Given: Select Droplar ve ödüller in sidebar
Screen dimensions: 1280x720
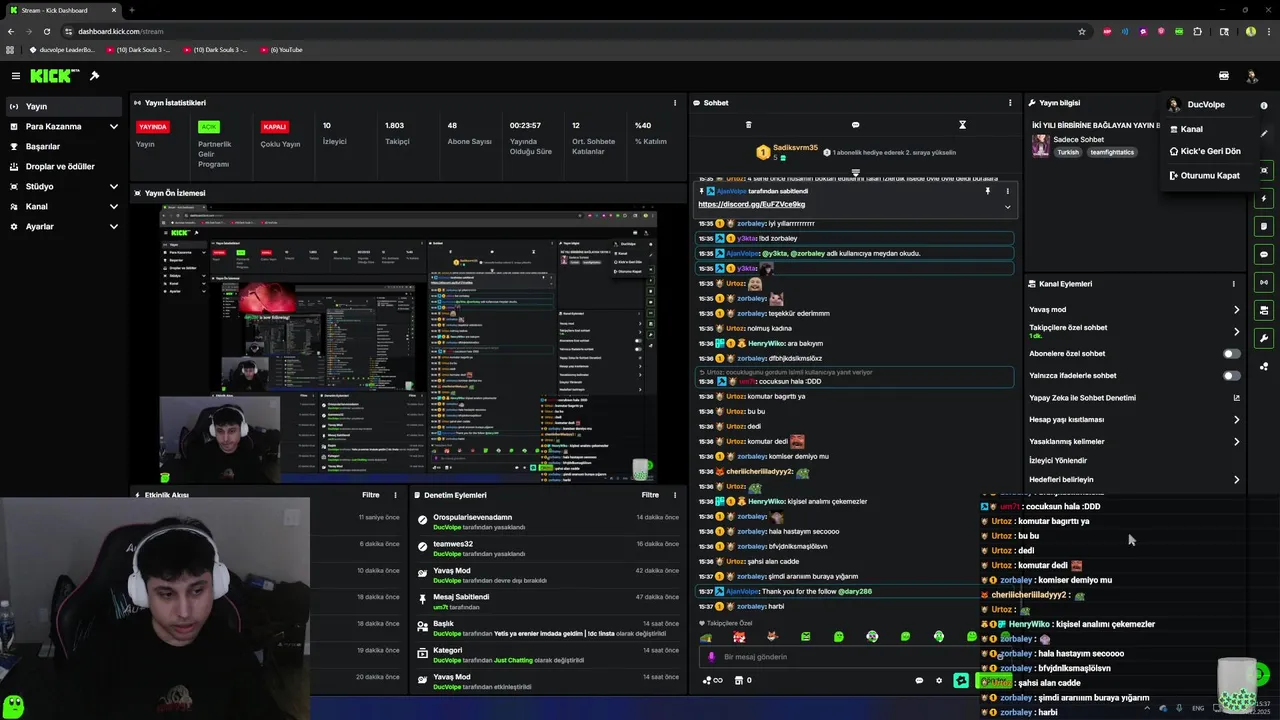Looking at the screenshot, I should tap(66, 167).
